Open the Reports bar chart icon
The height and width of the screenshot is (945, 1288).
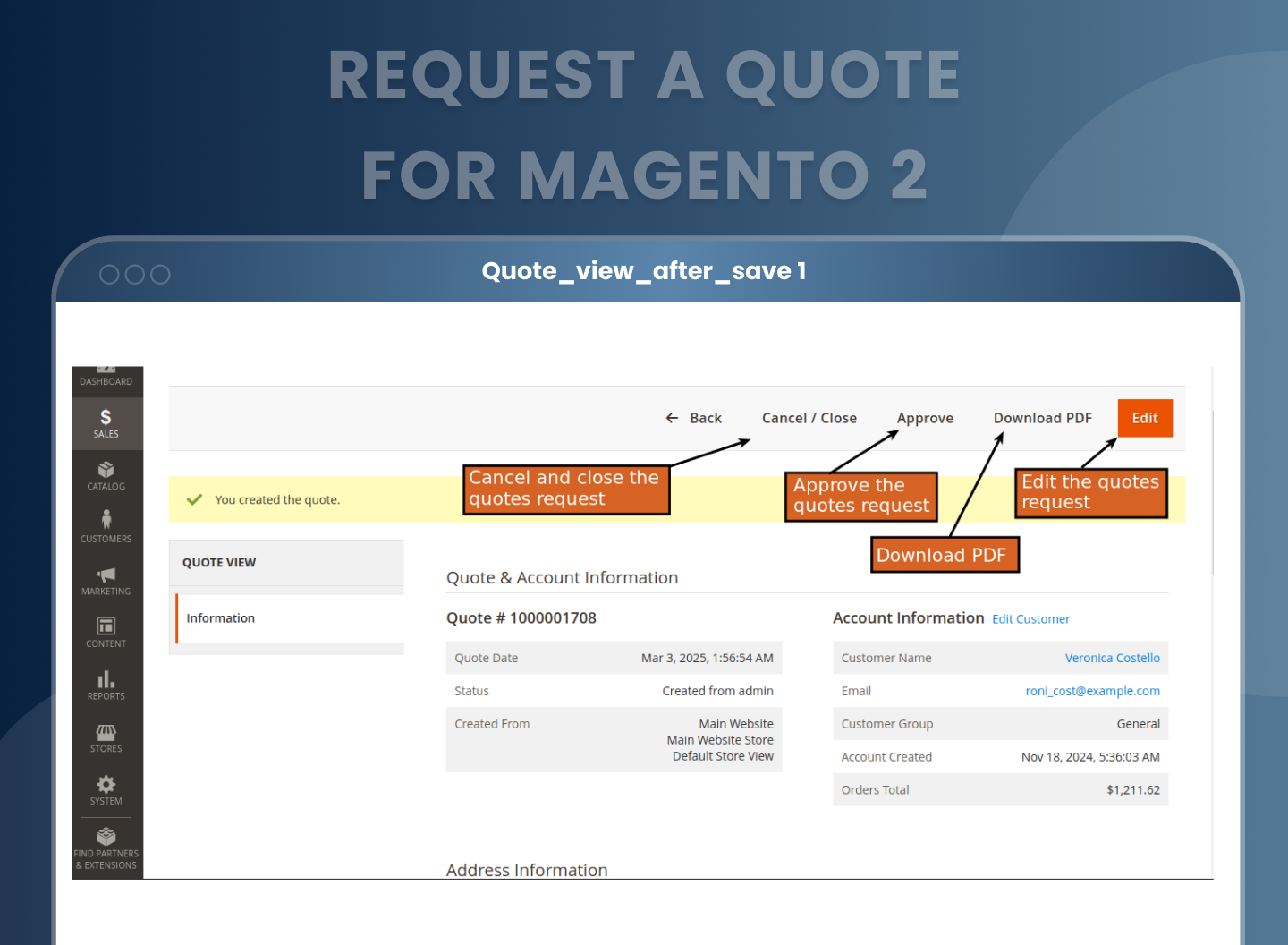pyautogui.click(x=106, y=679)
